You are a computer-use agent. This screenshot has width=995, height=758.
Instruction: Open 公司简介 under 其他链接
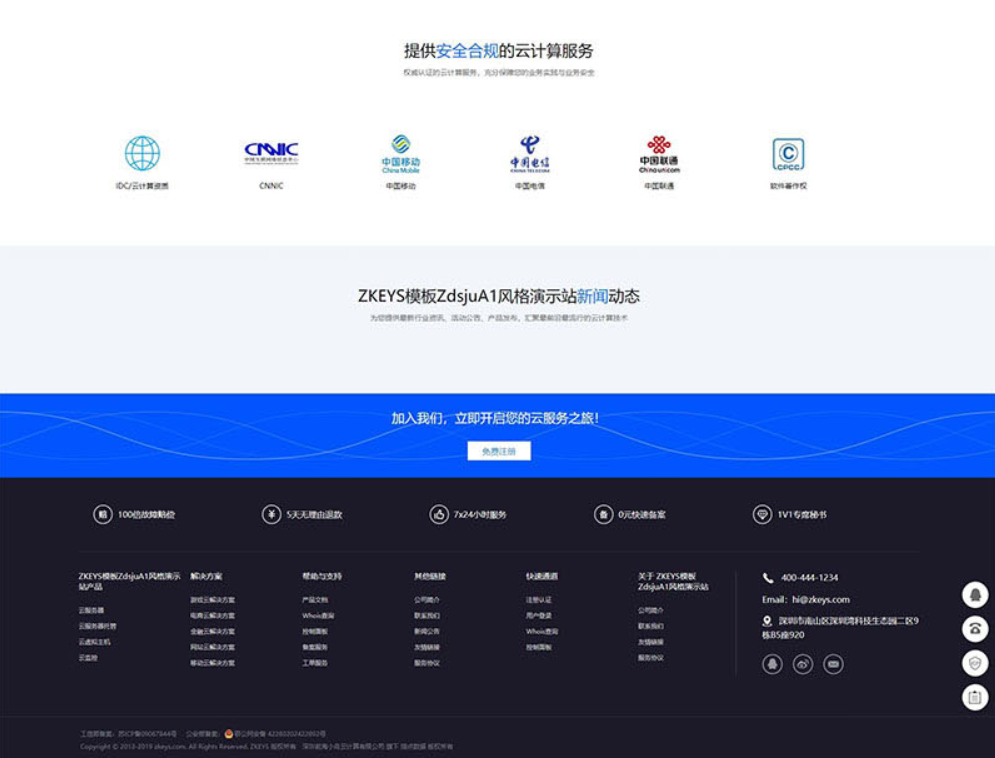coord(427,600)
